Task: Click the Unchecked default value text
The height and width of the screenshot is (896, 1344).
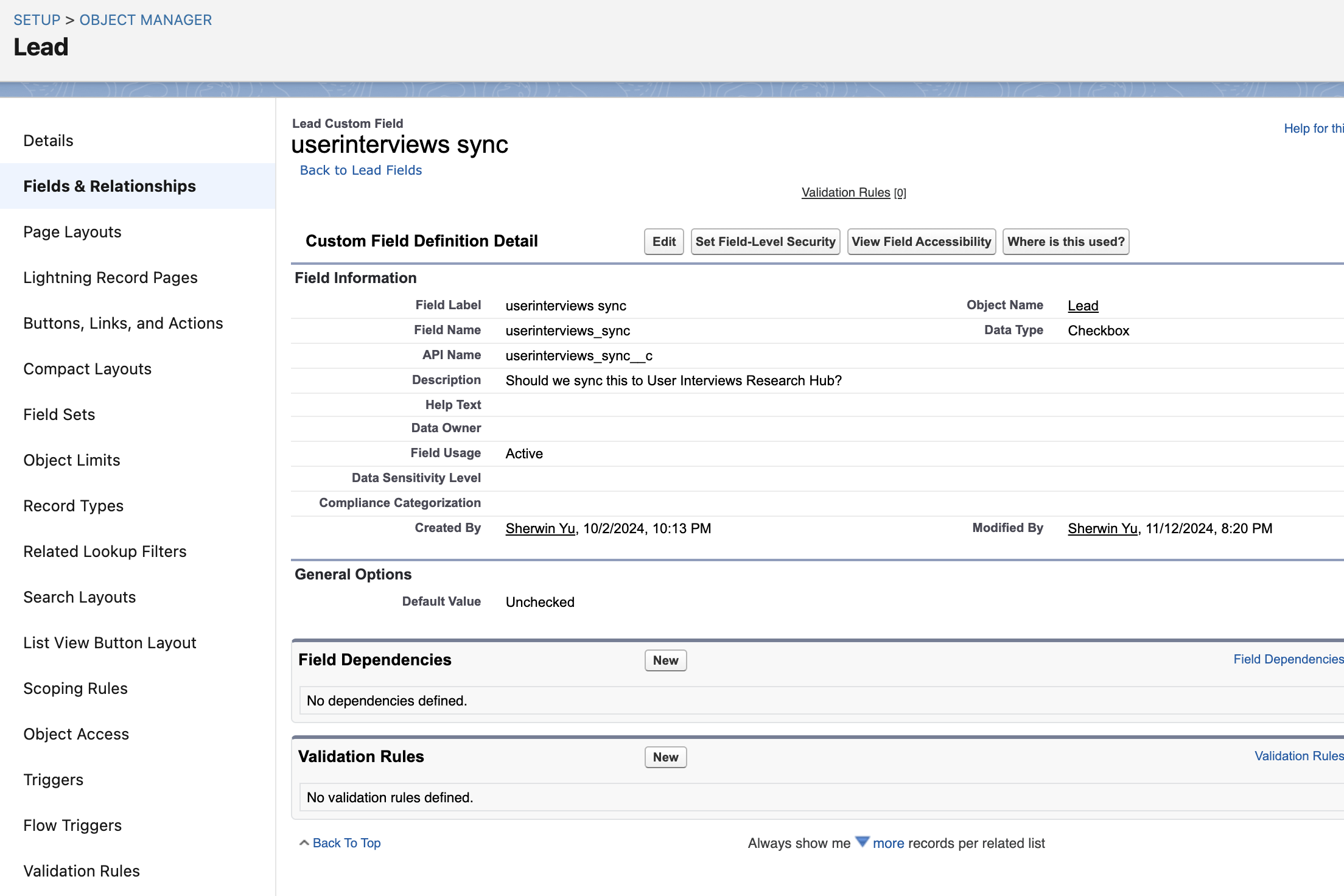Action: (x=540, y=602)
